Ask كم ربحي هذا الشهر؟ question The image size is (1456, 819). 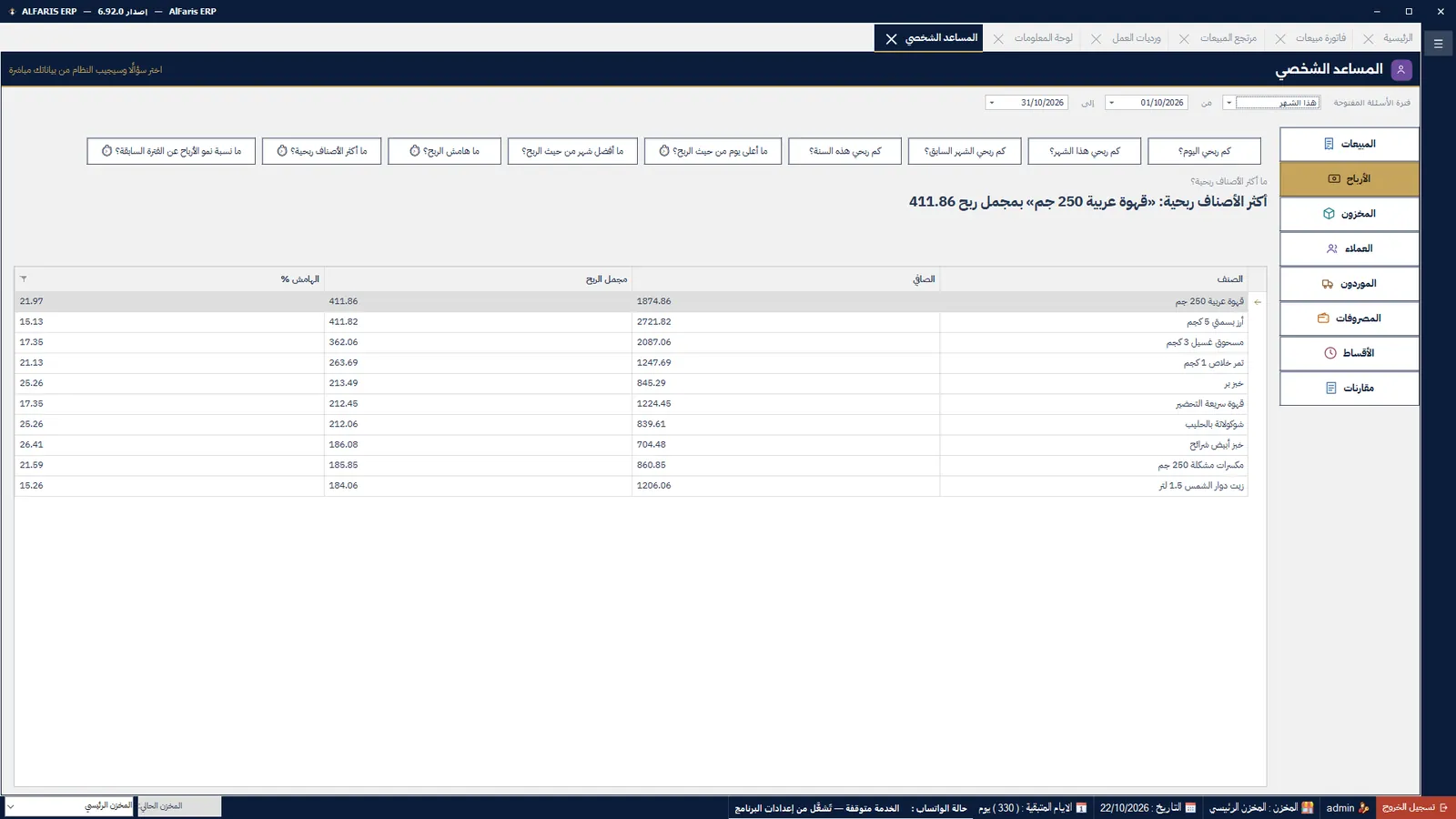tap(1084, 151)
